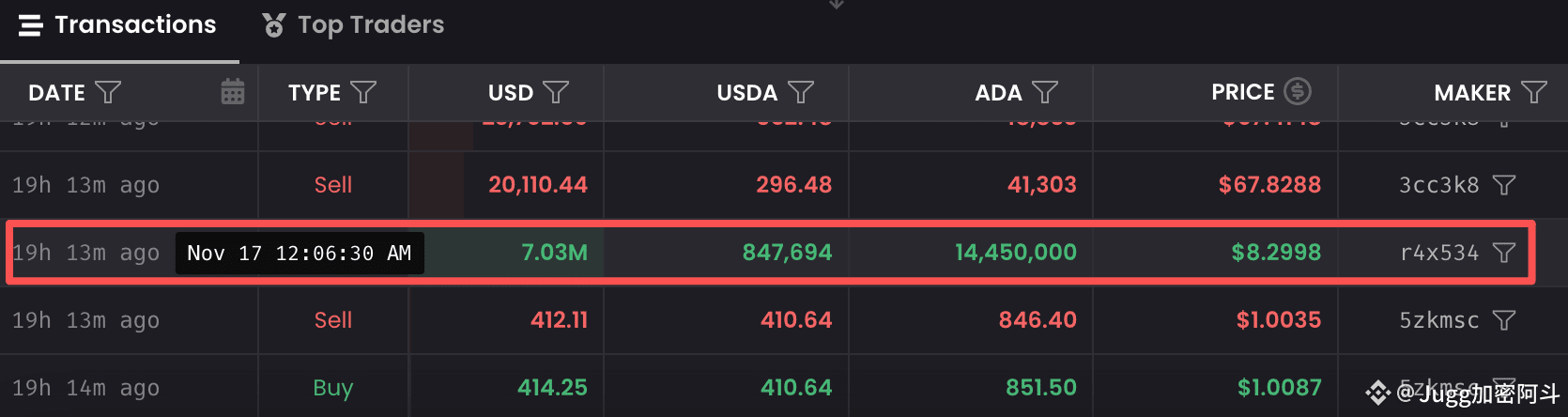This screenshot has height=417, width=1568.
Task: Filter by USDA amount
Action: pyautogui.click(x=801, y=92)
